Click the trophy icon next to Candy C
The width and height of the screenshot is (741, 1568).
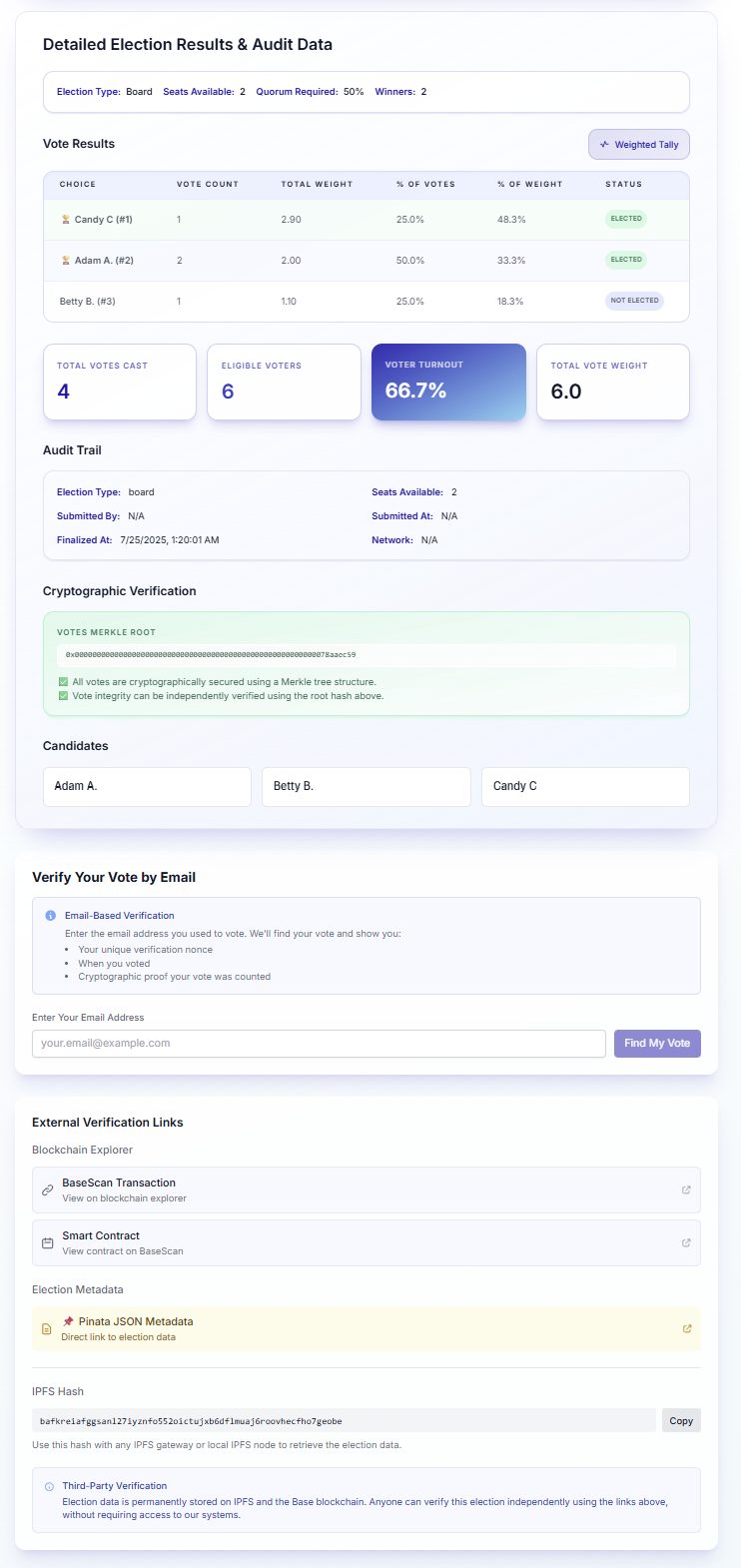[x=66, y=219]
